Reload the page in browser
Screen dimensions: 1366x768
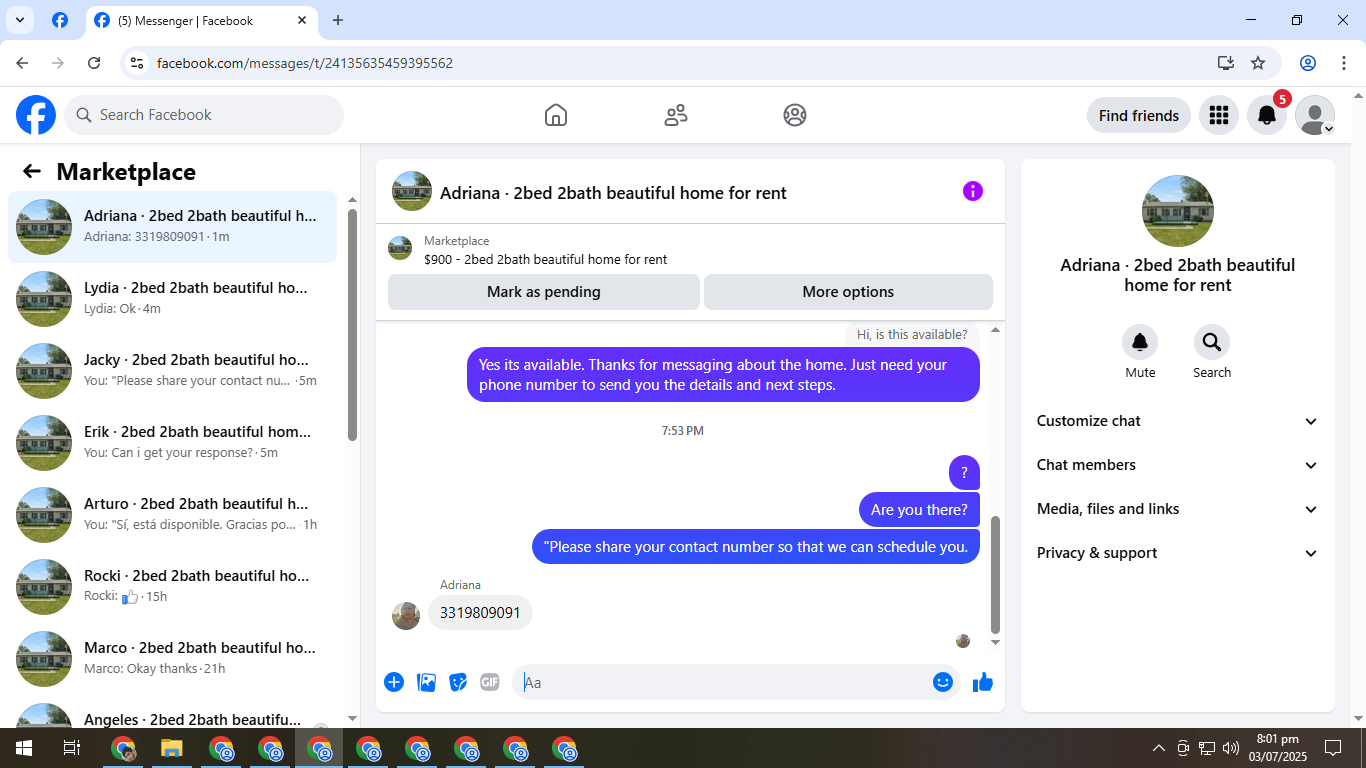94,63
